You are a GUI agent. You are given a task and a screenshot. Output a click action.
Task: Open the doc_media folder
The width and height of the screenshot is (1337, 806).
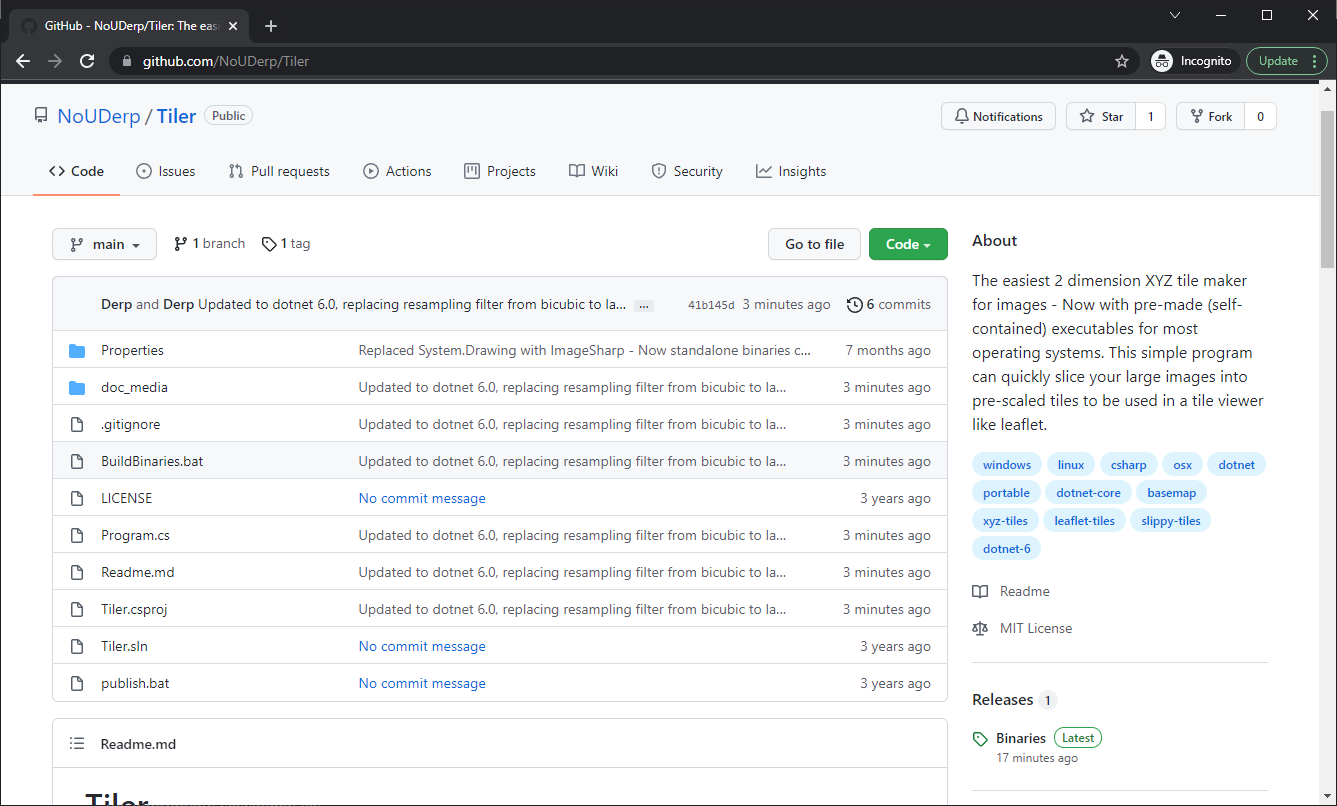click(x=134, y=387)
